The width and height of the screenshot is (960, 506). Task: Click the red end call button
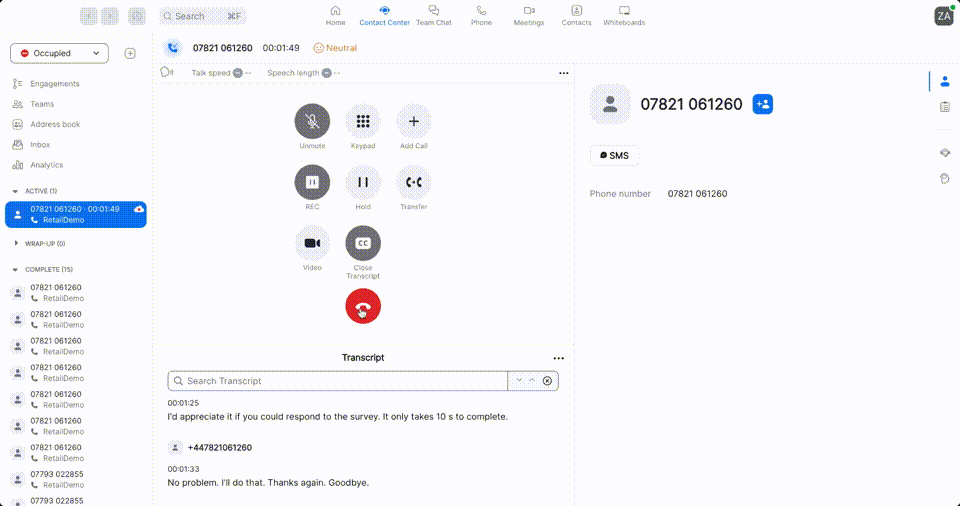[x=363, y=306]
